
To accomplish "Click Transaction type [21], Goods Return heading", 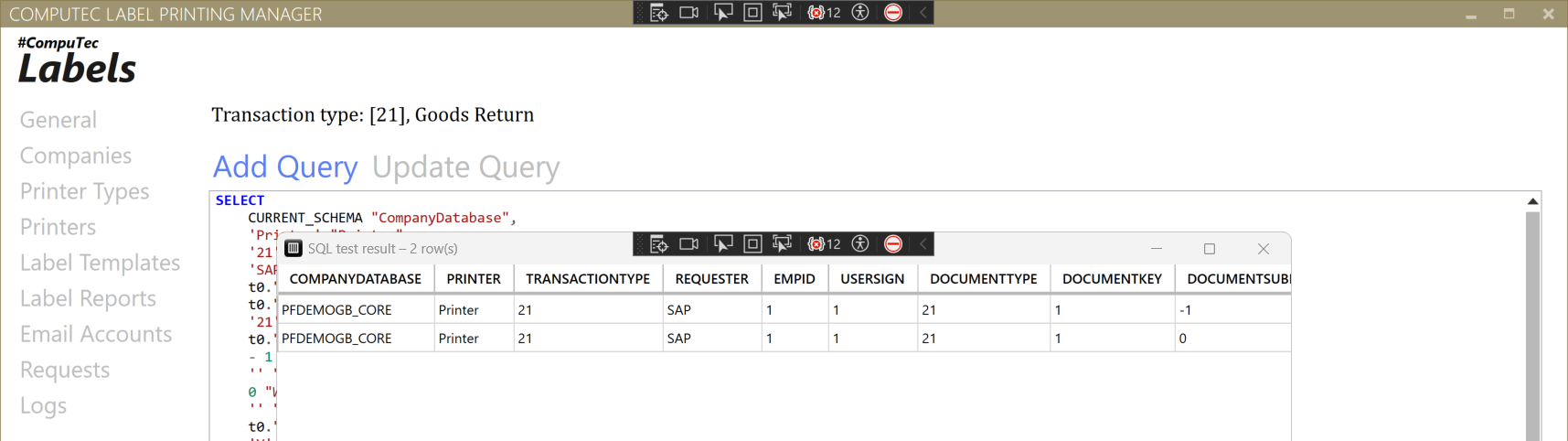I will 372,114.
